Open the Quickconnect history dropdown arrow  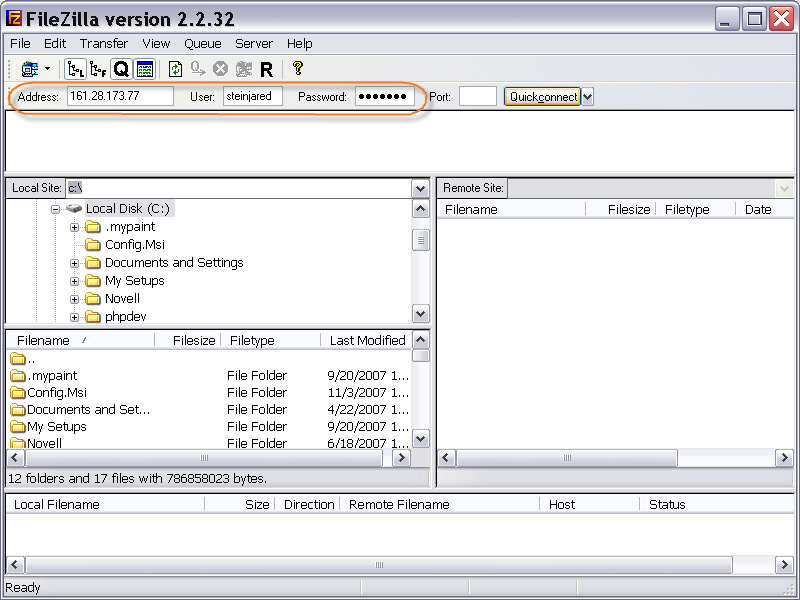point(587,96)
